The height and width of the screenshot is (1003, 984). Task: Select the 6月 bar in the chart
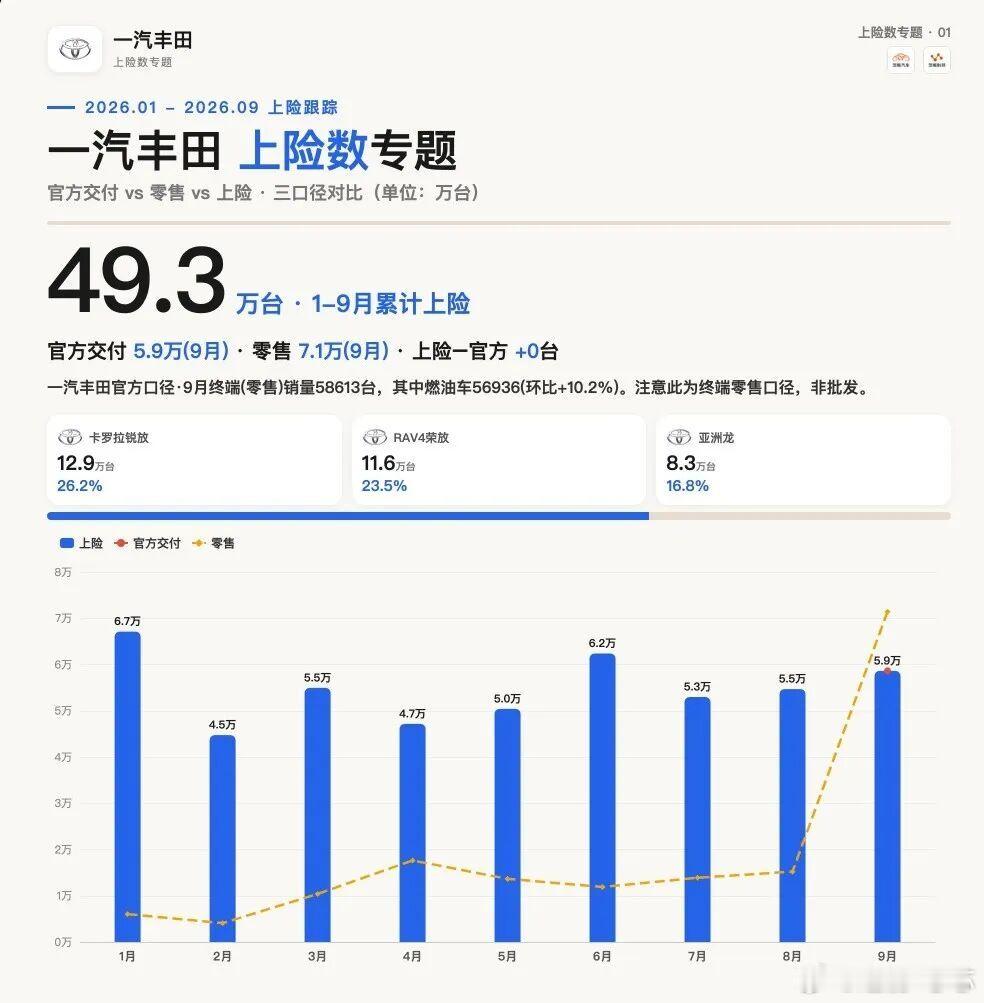602,798
